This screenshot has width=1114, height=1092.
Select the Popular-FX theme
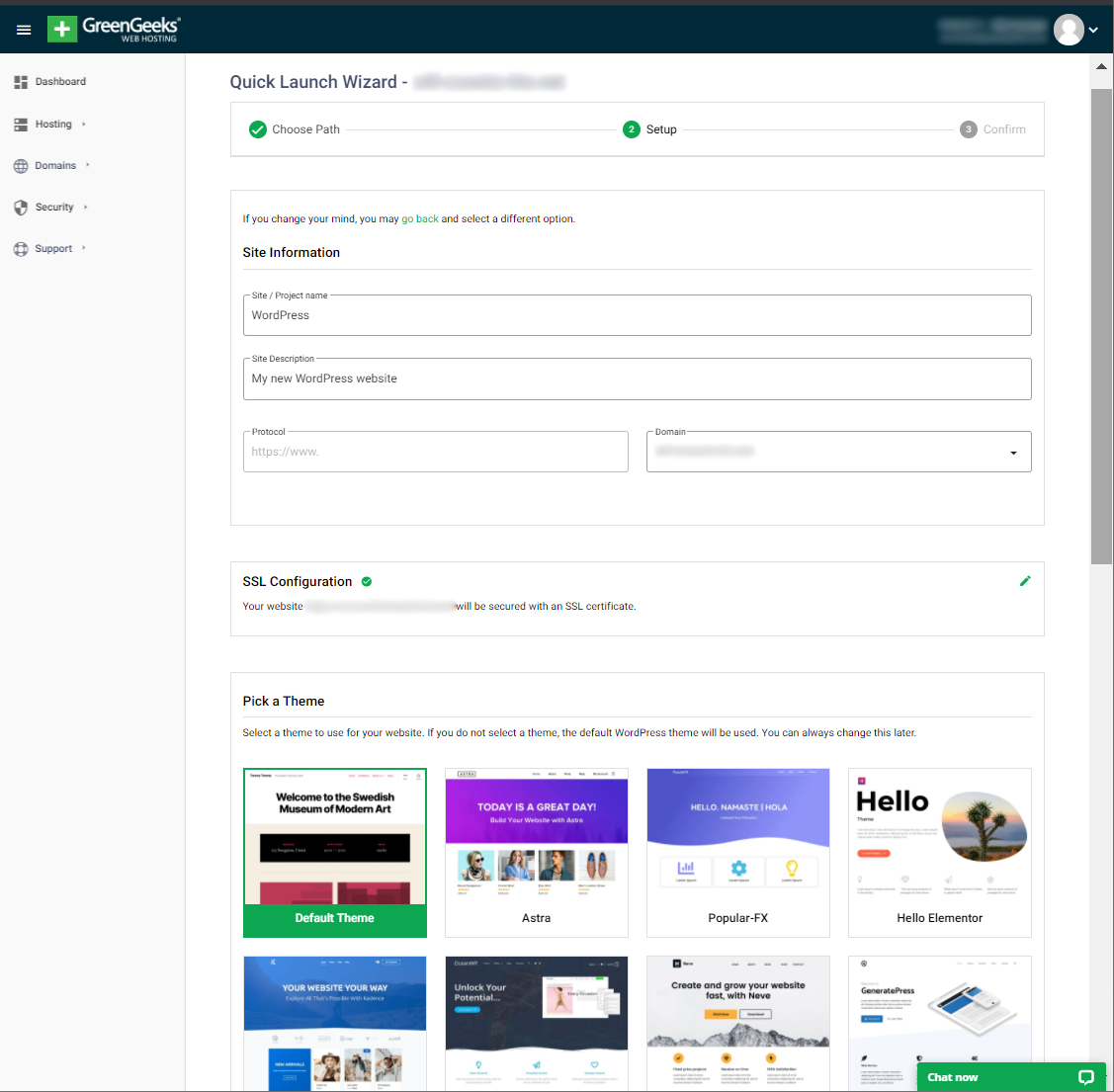tap(737, 853)
